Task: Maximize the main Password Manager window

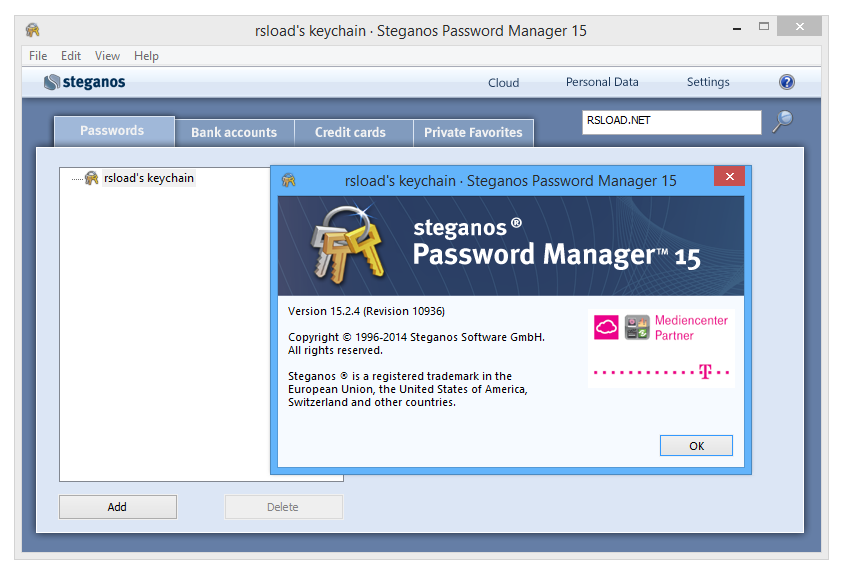Action: coord(764,26)
